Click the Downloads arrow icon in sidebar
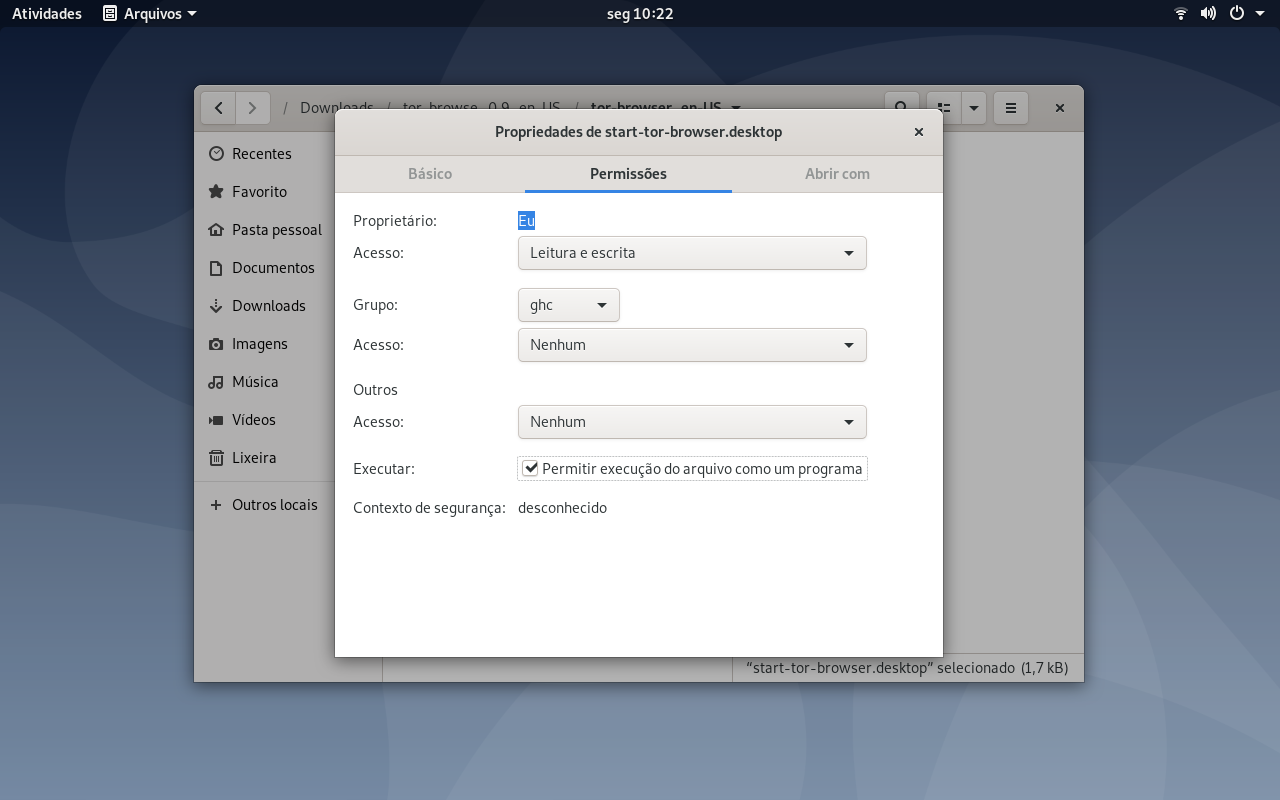The image size is (1280, 800). 216,306
